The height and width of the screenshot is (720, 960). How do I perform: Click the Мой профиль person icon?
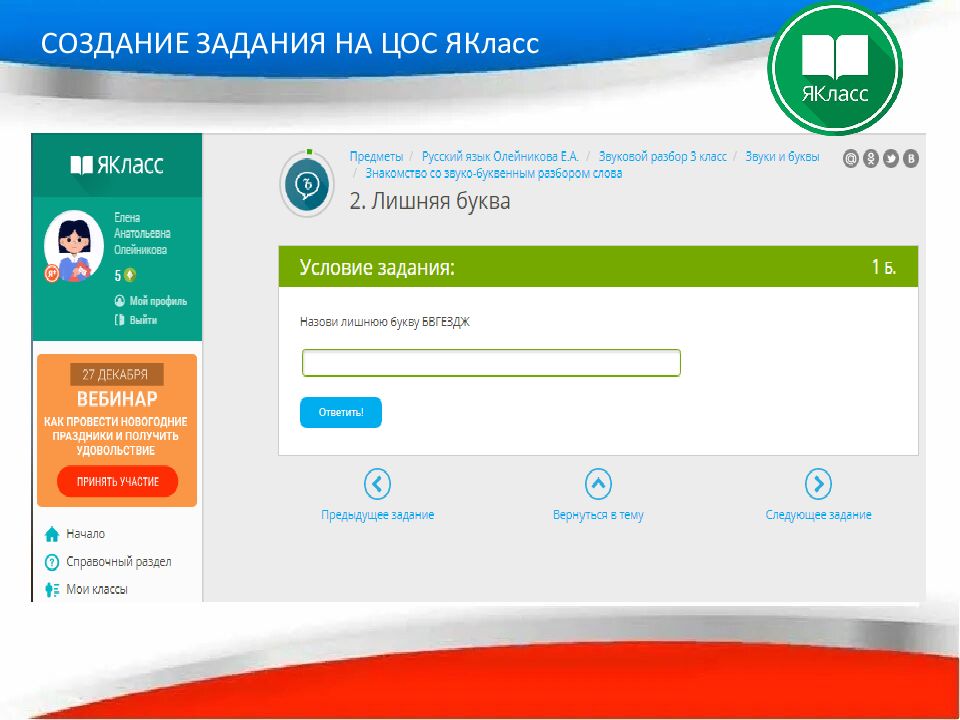click(x=120, y=301)
